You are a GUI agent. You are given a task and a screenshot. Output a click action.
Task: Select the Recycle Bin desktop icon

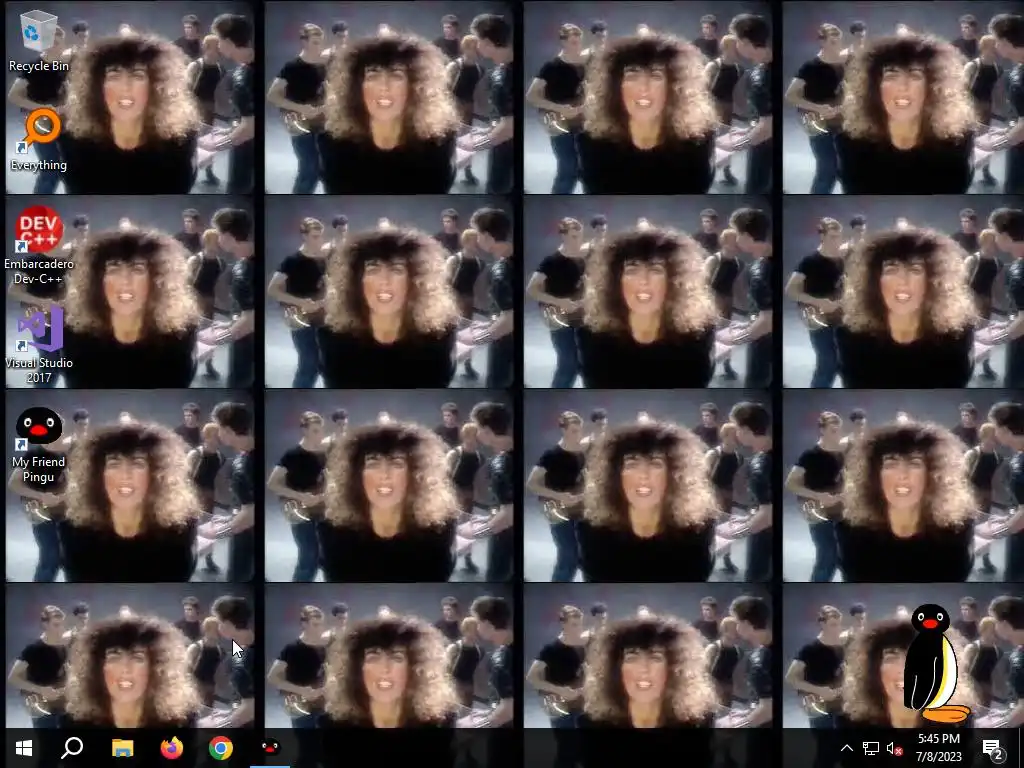[x=39, y=40]
